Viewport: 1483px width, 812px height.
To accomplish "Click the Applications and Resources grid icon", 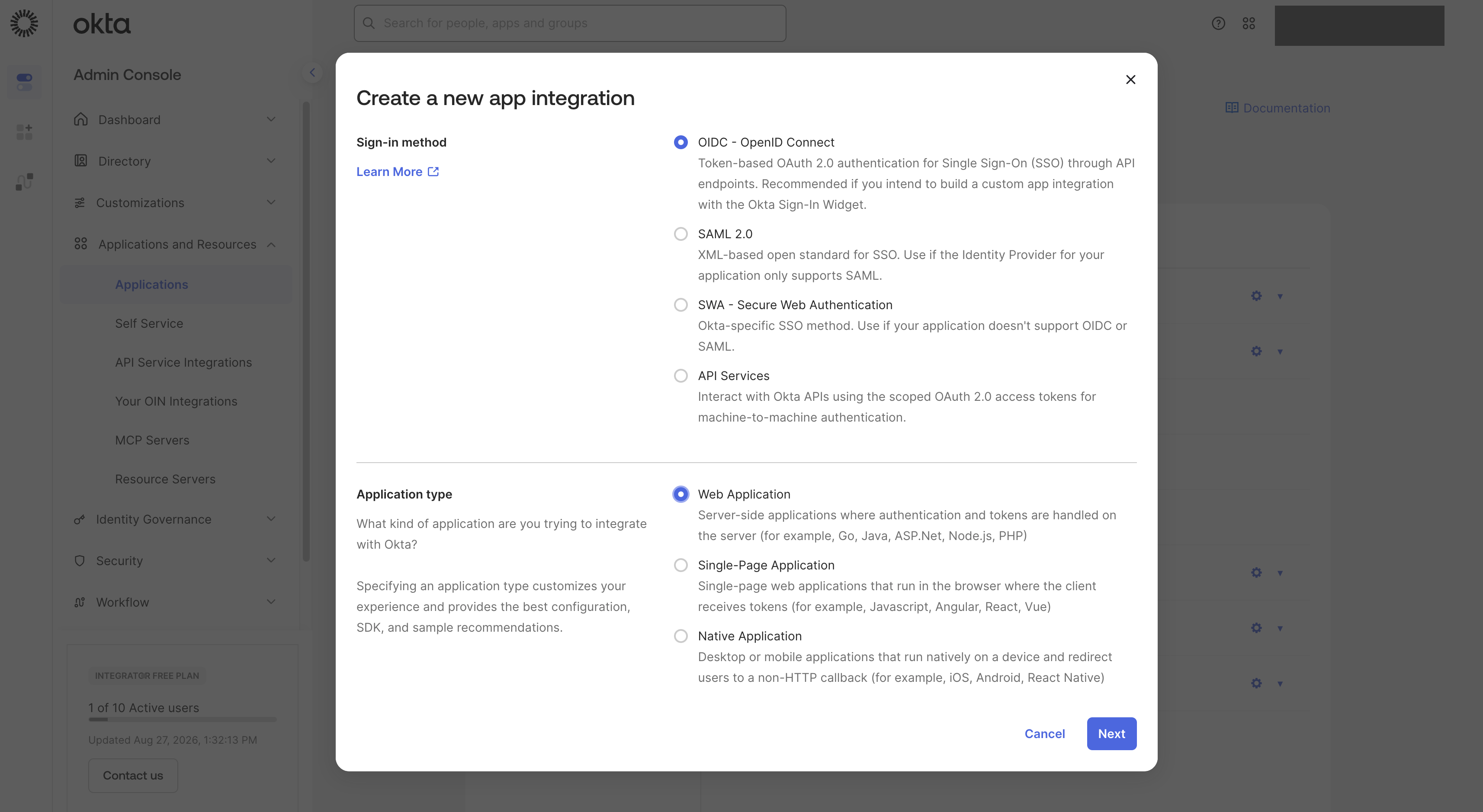I will (80, 244).
